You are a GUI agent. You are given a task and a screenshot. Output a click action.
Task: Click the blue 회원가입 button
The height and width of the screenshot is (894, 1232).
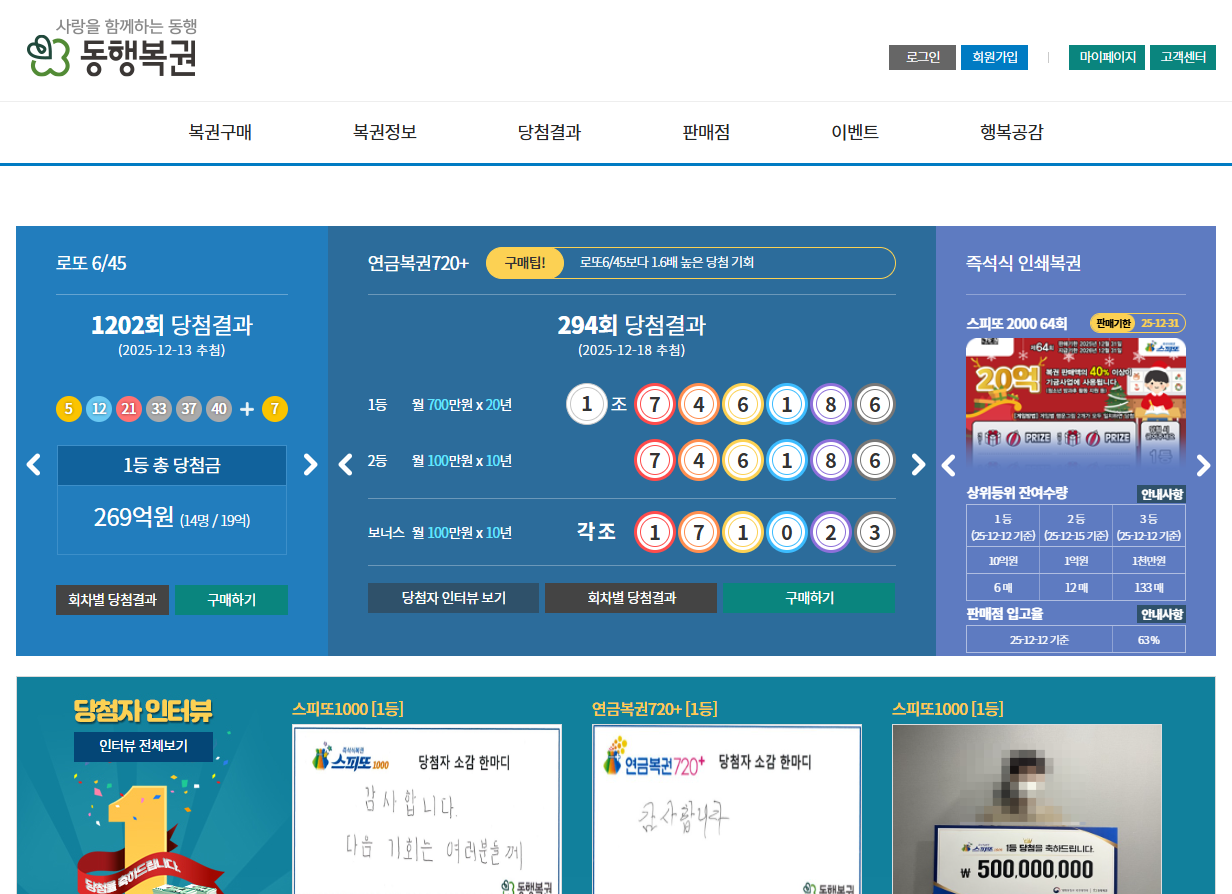click(994, 57)
